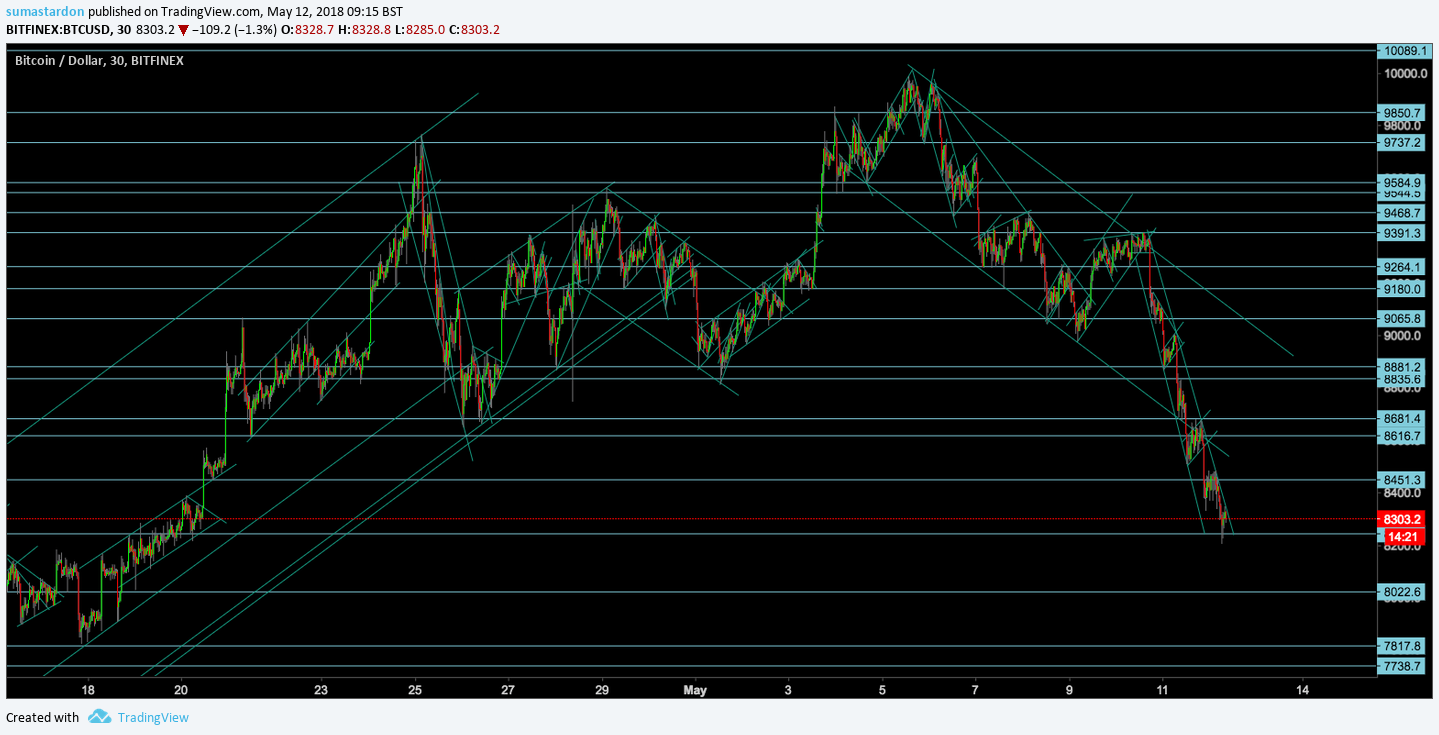Select the 9584.9 price label
Image resolution: width=1439 pixels, height=735 pixels.
(1402, 183)
